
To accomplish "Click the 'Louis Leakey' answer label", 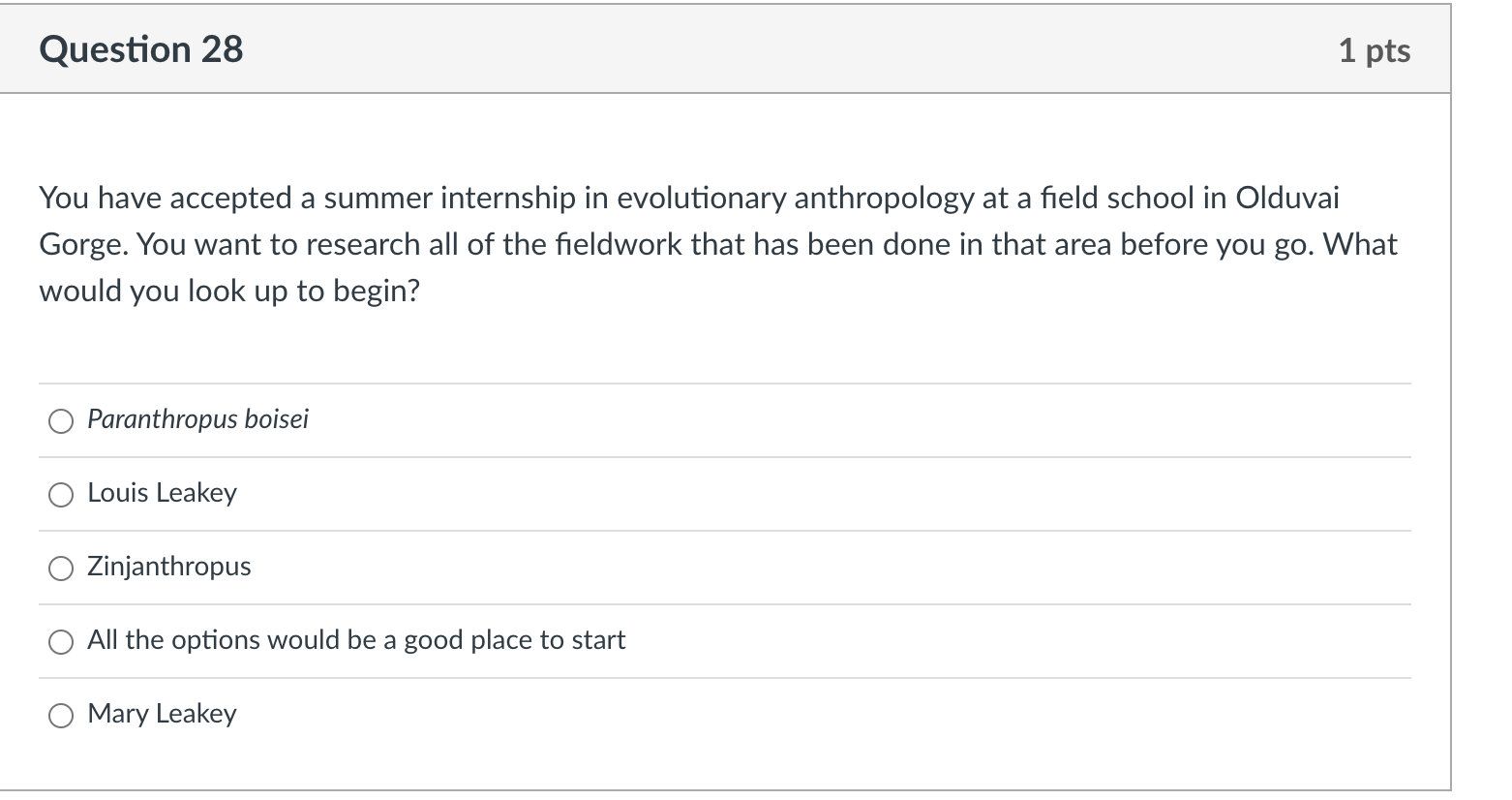I will (162, 493).
